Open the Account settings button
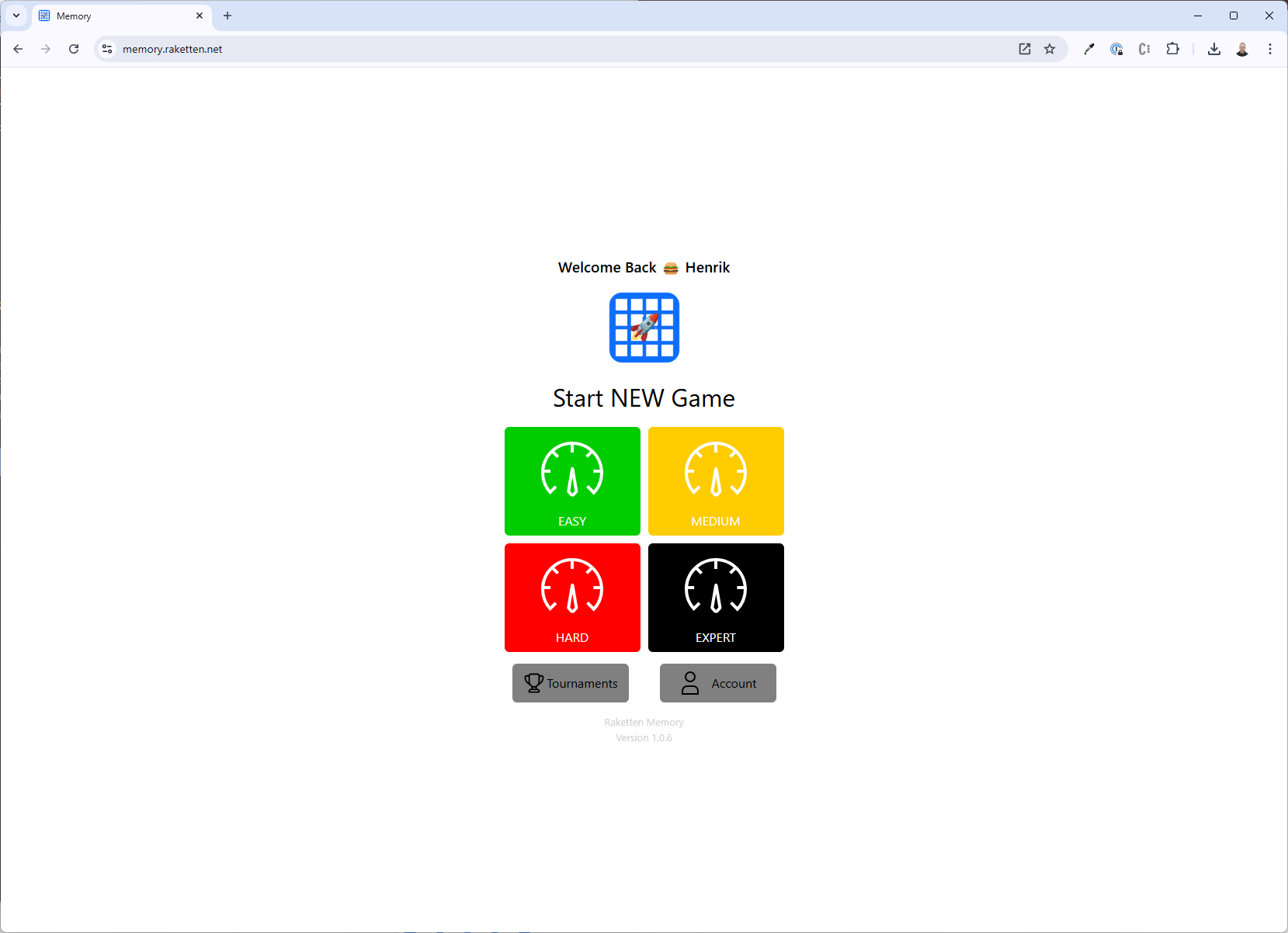The image size is (1288, 933). (x=718, y=683)
